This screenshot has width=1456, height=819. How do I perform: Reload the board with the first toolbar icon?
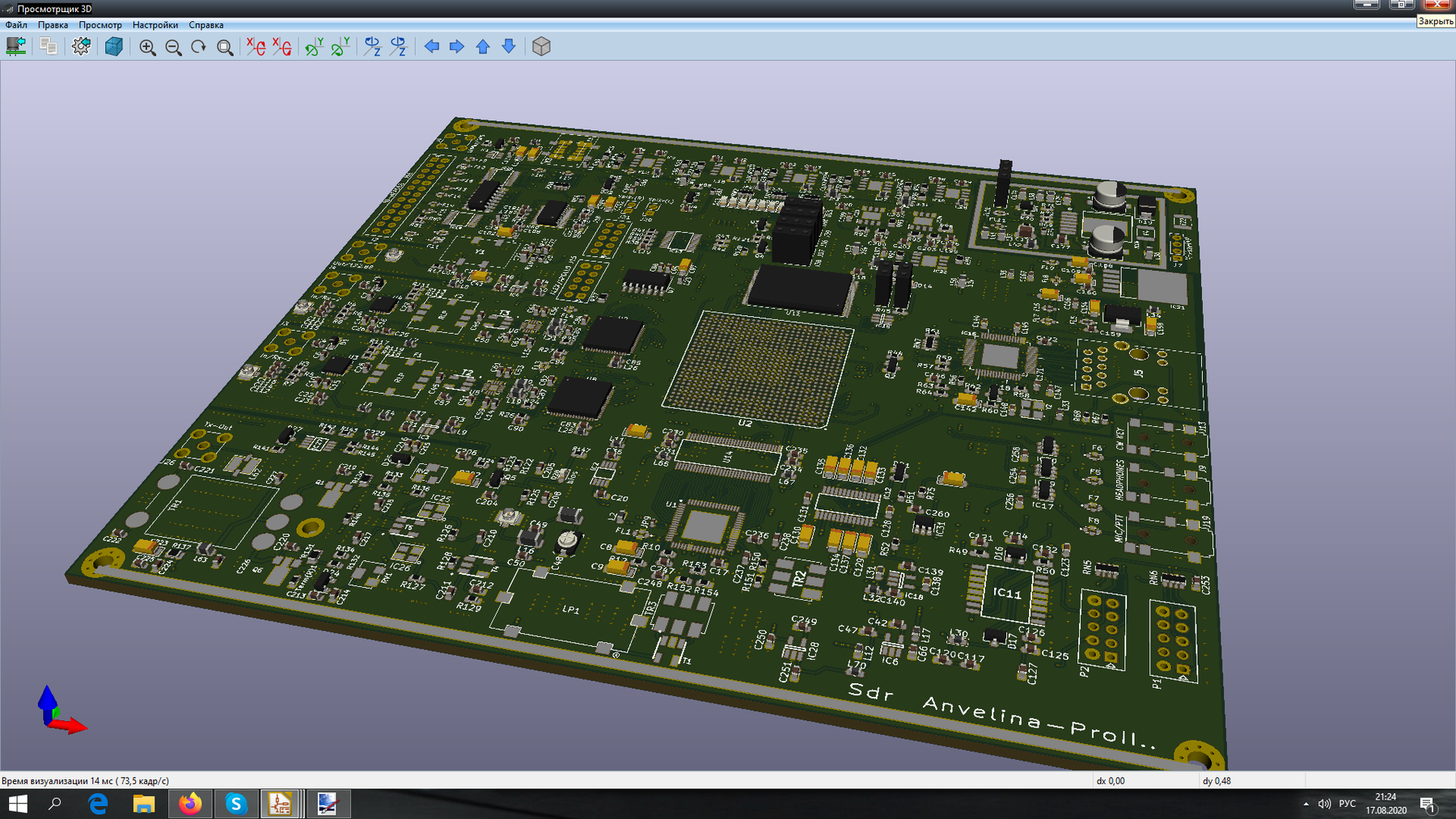click(x=16, y=46)
